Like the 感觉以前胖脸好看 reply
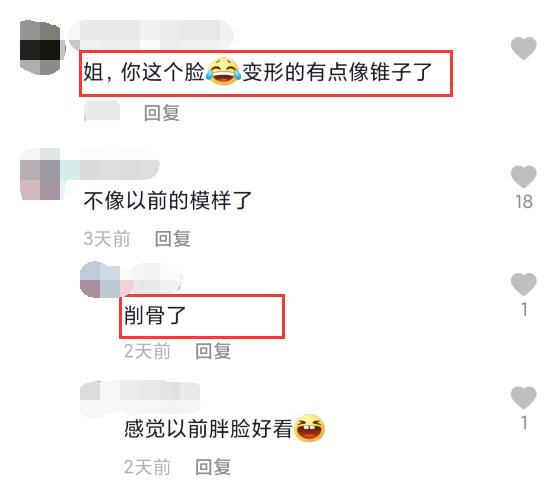 pos(524,398)
